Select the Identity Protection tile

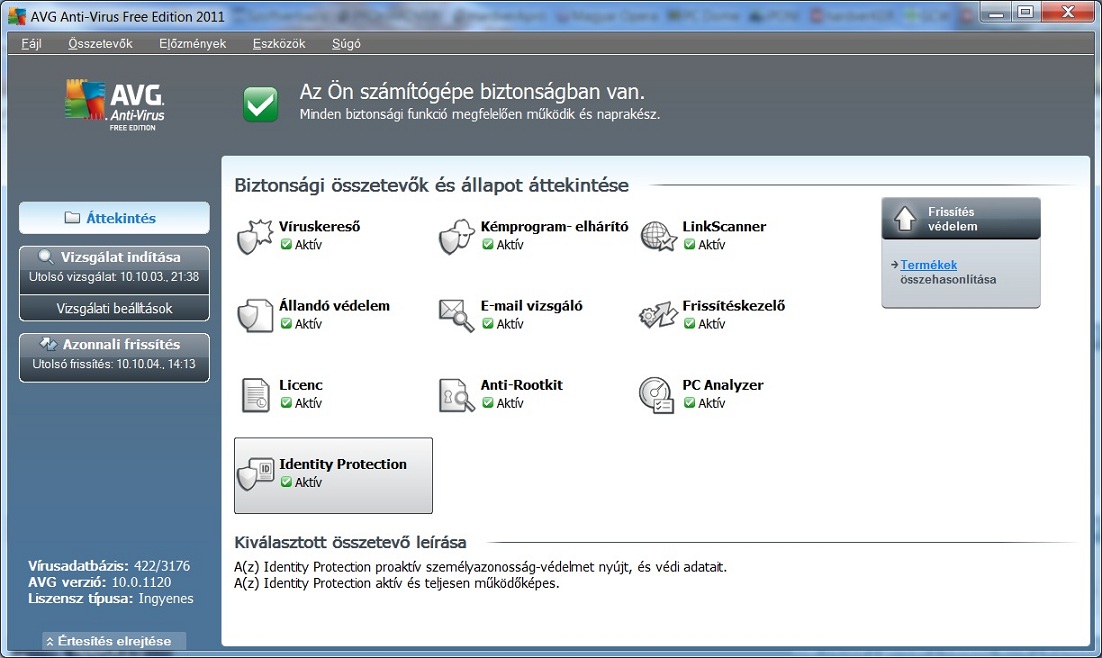(333, 474)
